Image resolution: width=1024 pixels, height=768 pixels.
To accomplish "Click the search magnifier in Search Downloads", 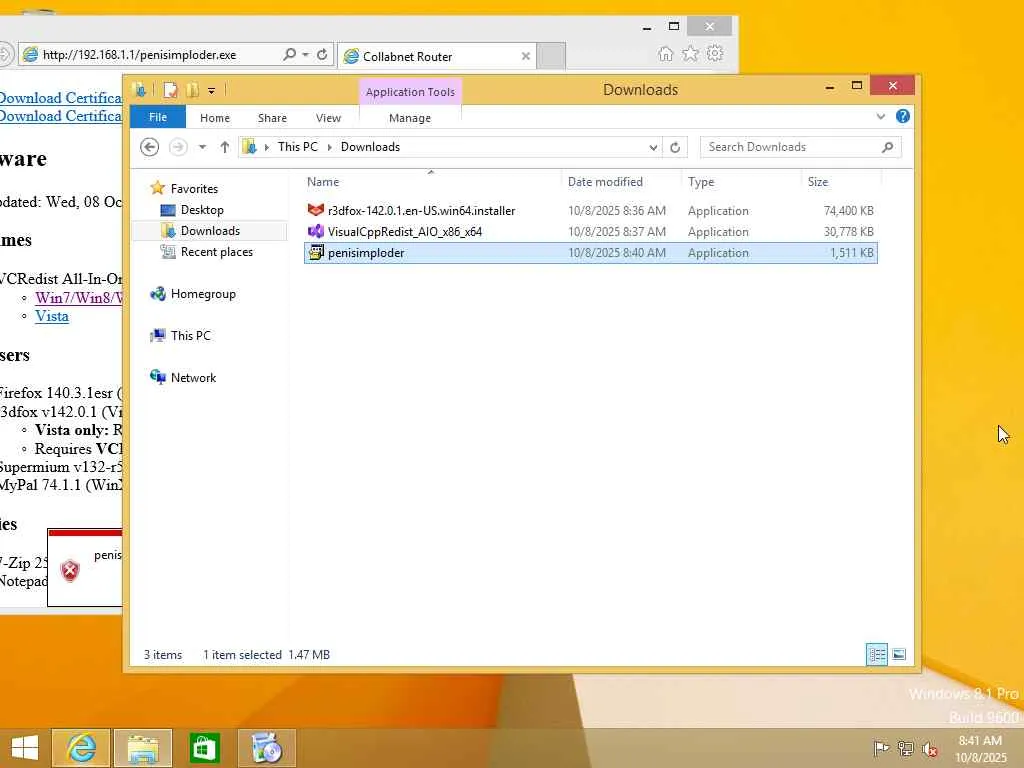I will click(x=887, y=147).
